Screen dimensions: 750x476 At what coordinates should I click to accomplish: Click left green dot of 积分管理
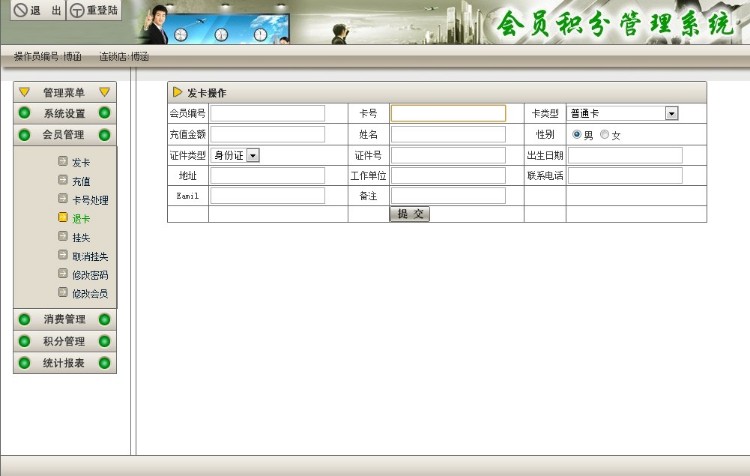click(24, 342)
